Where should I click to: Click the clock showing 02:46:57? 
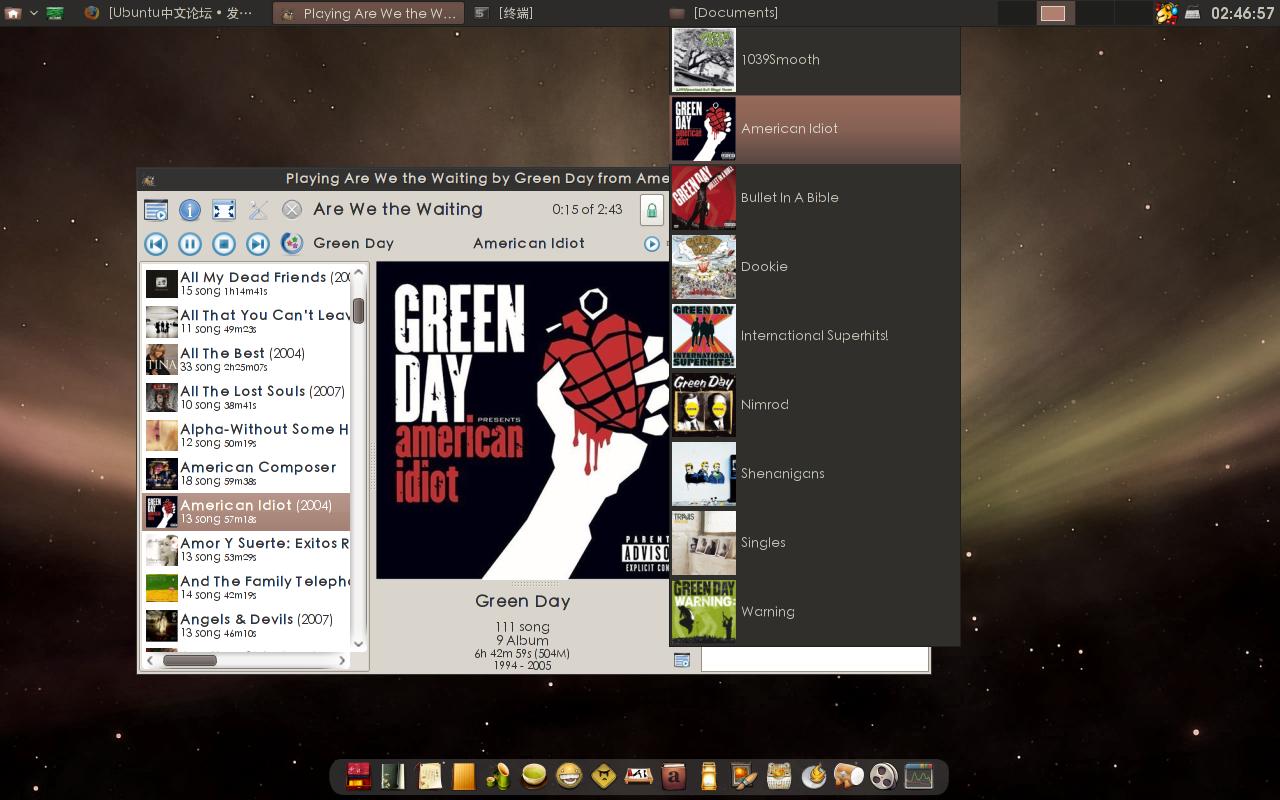coord(1242,13)
